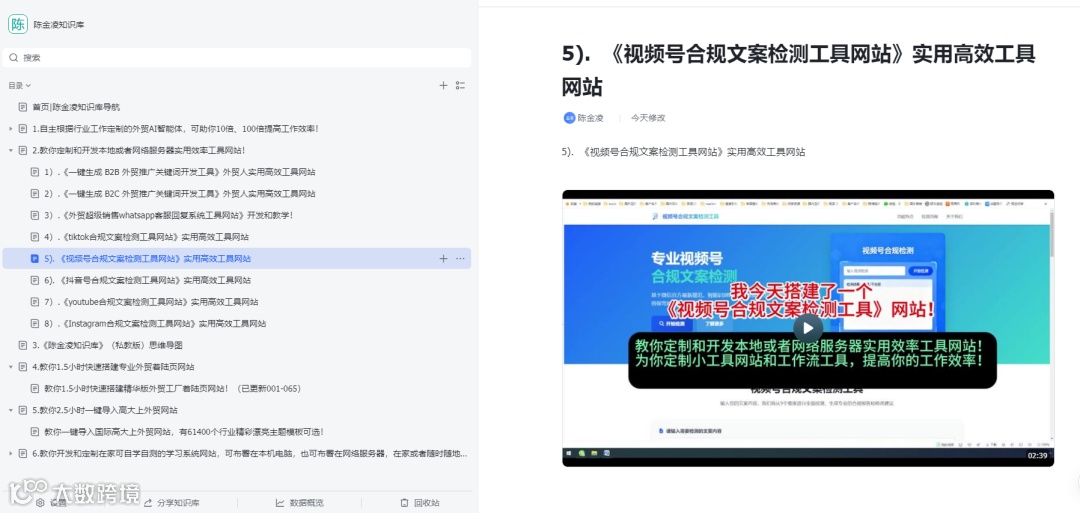Open 4.教你1.5小时快速搭建专业外贸着陆页网站

[x=113, y=367]
